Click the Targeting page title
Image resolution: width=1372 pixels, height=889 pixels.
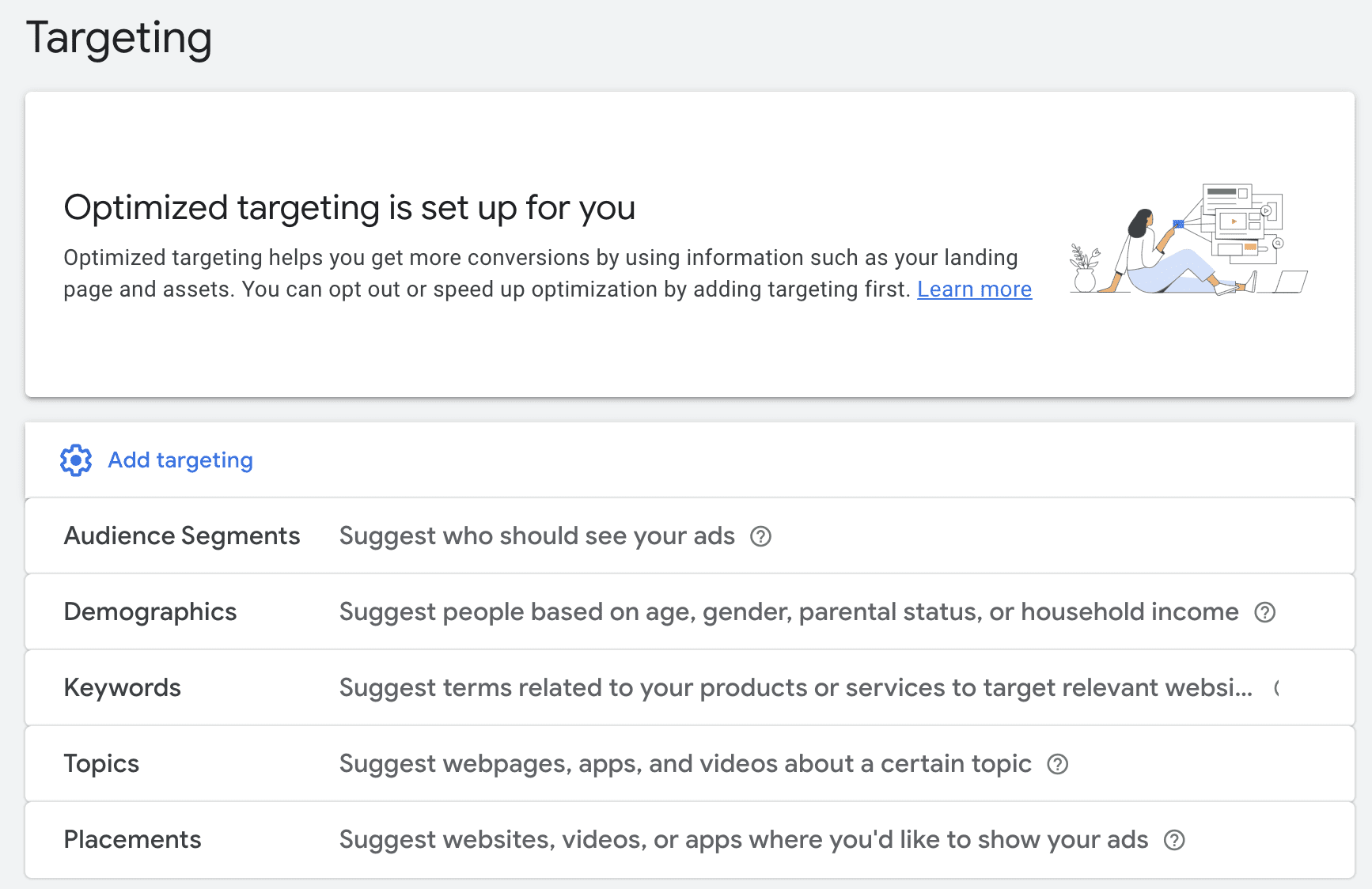pos(119,38)
